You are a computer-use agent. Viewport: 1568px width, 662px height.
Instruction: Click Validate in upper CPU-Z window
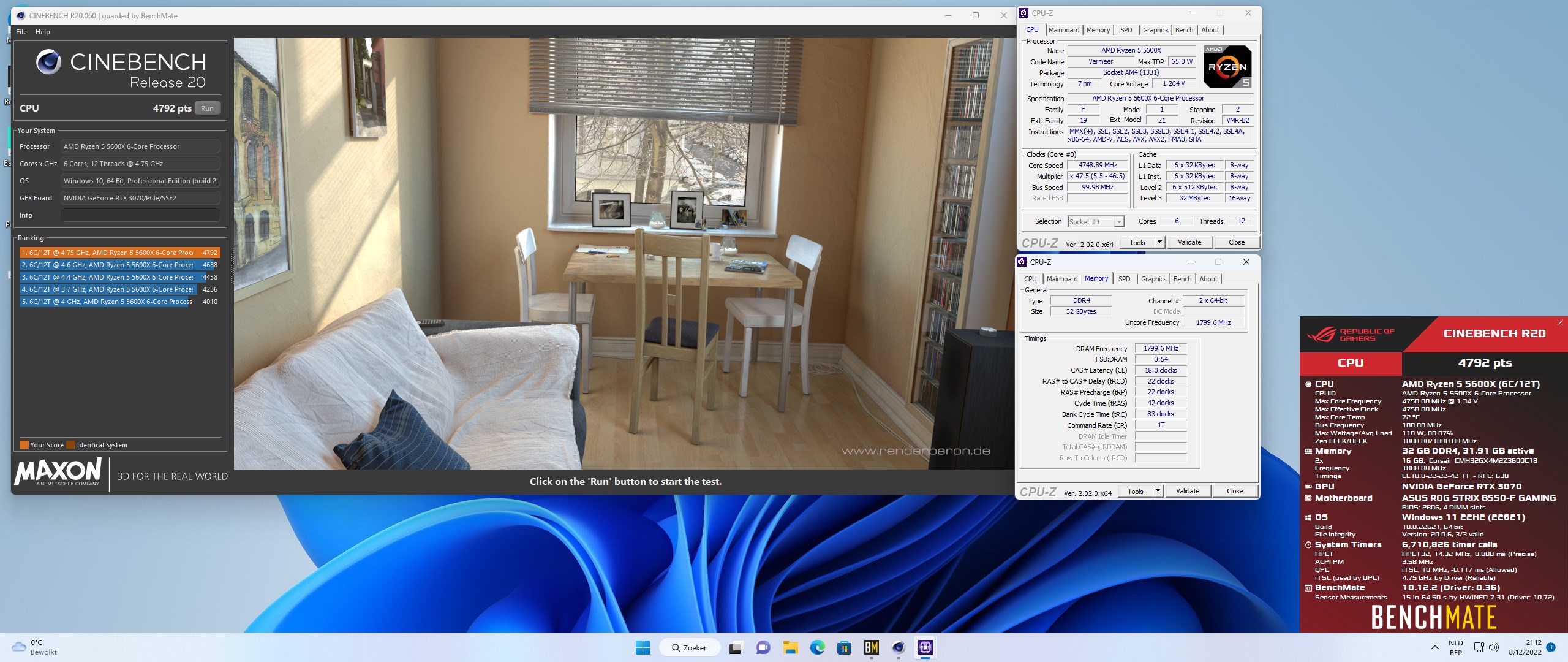[1189, 242]
